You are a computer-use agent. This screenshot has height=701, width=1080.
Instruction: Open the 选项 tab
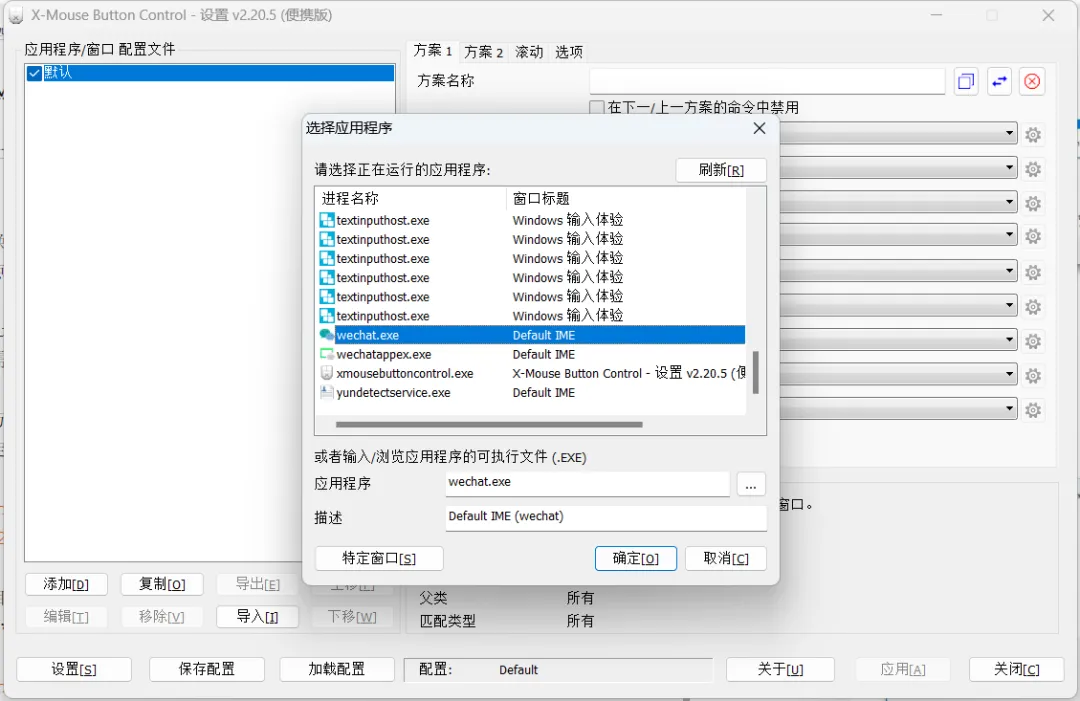[569, 52]
